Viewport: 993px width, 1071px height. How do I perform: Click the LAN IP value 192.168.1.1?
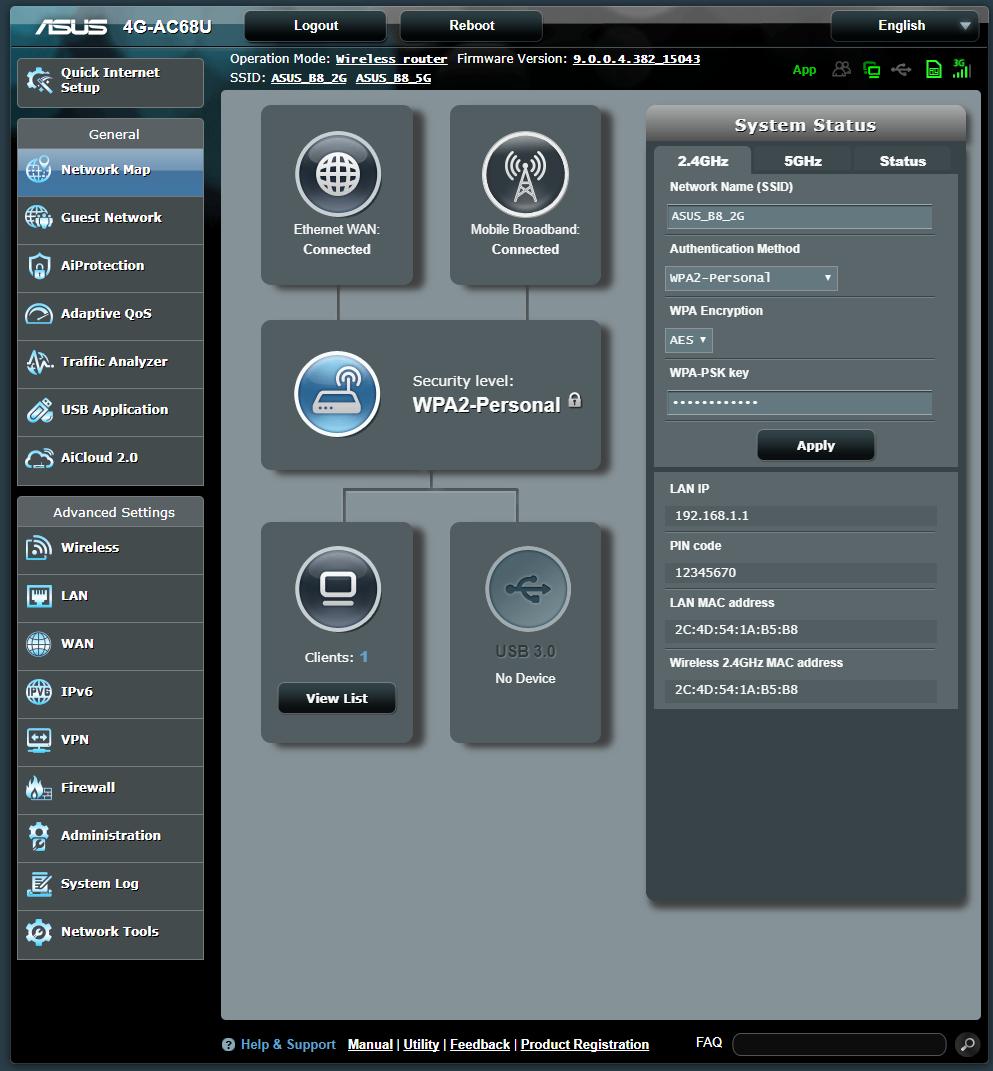click(712, 516)
